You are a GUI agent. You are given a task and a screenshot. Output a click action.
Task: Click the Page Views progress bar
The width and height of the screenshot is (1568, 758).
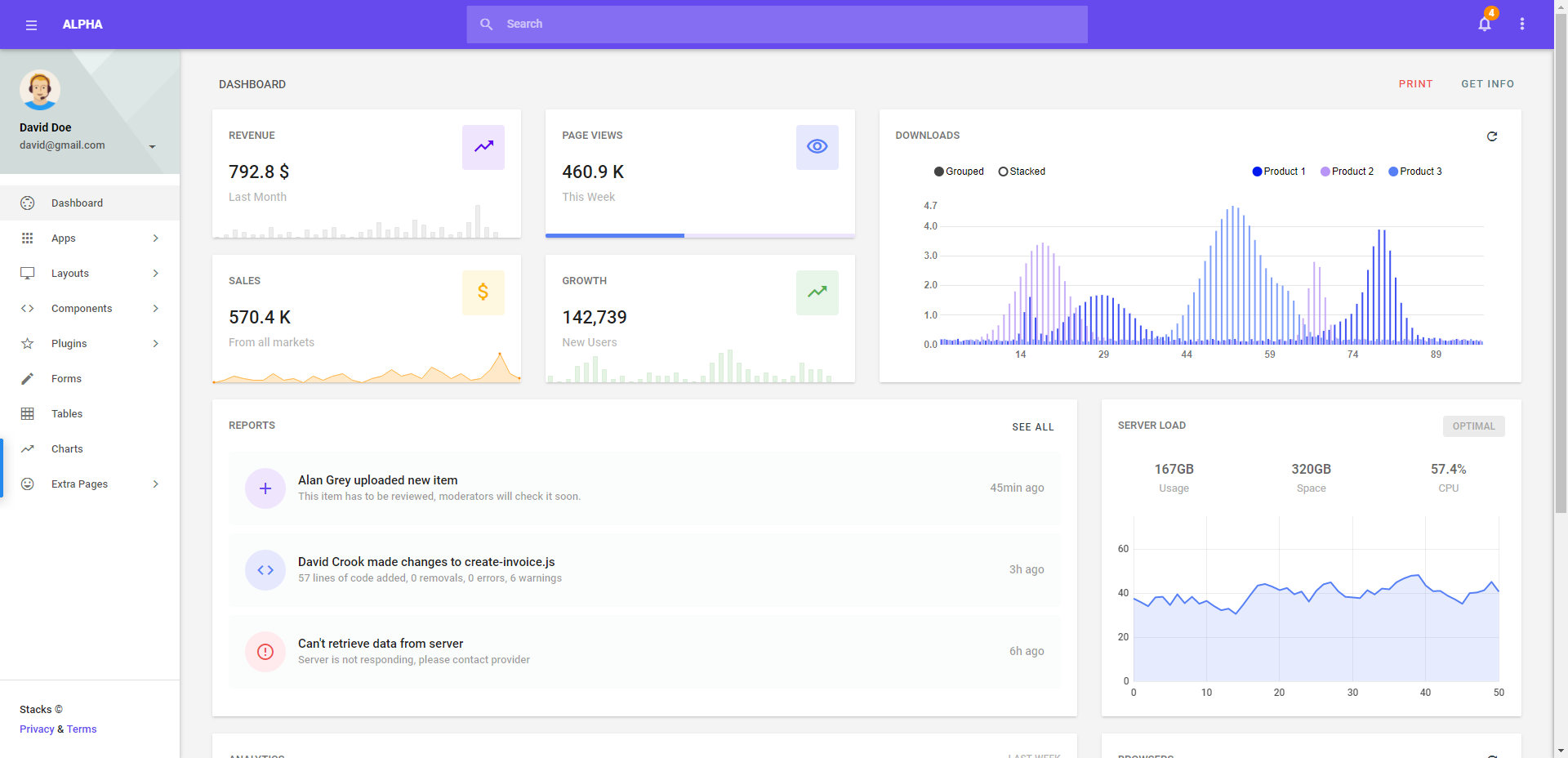[x=700, y=235]
